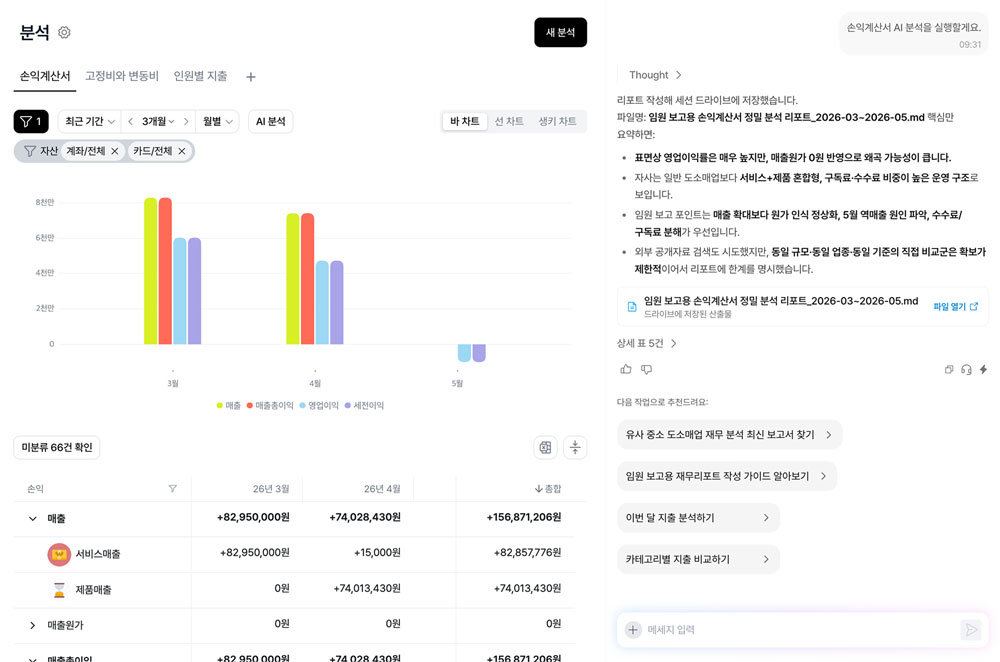
Task: Focus the 메세지 입력 field
Action: [x=800, y=629]
